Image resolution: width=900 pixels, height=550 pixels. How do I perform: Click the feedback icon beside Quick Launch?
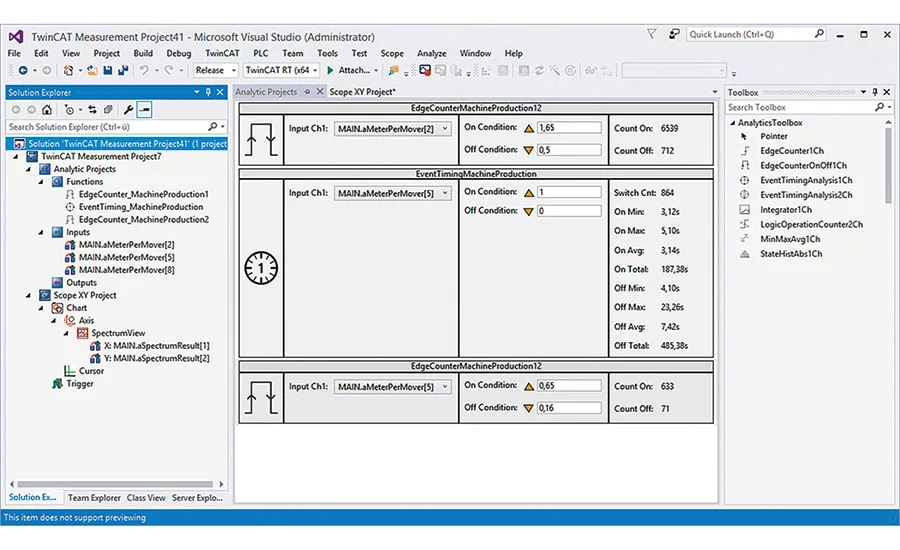pyautogui.click(x=674, y=34)
